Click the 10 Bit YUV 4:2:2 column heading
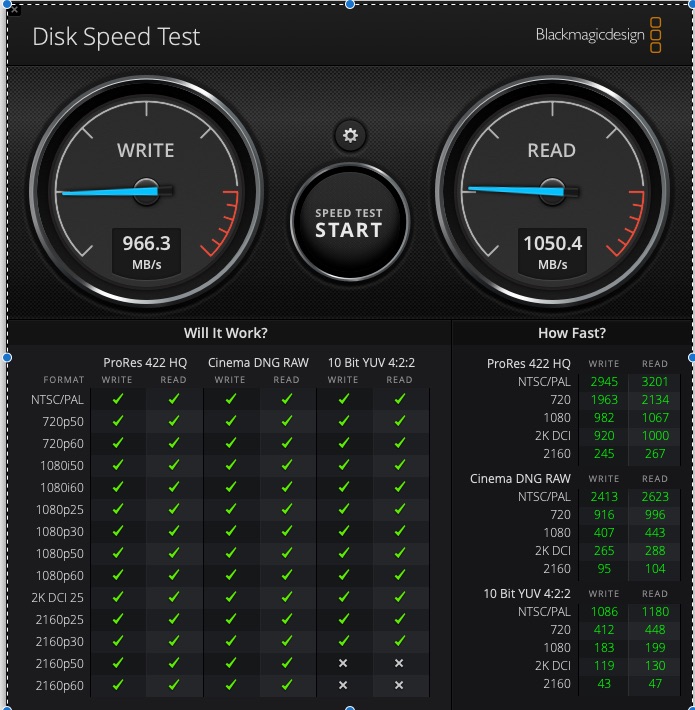 (371, 363)
